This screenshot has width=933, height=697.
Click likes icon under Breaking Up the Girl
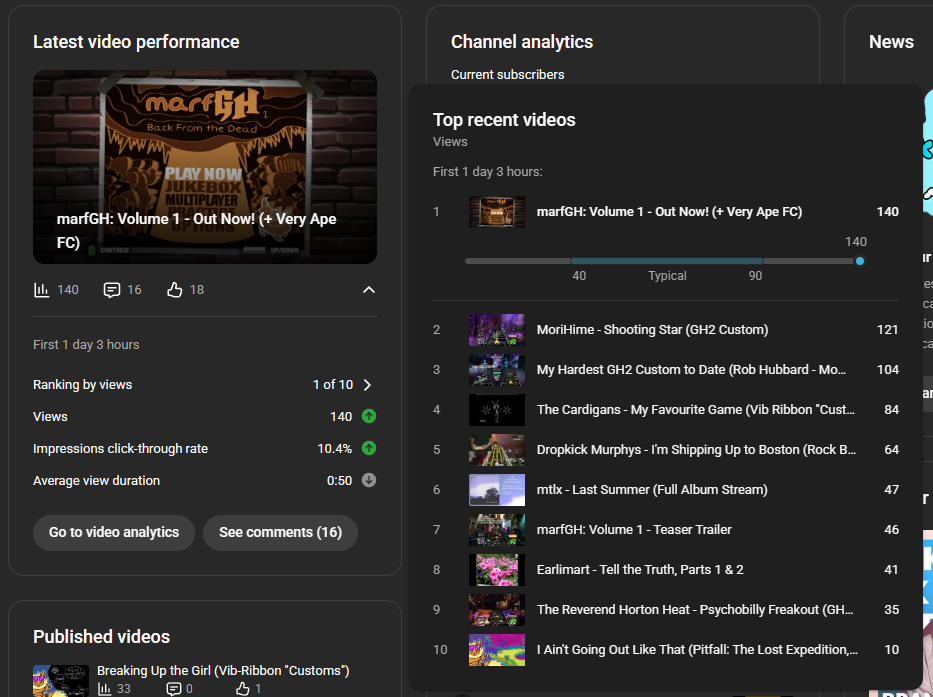click(x=242, y=688)
